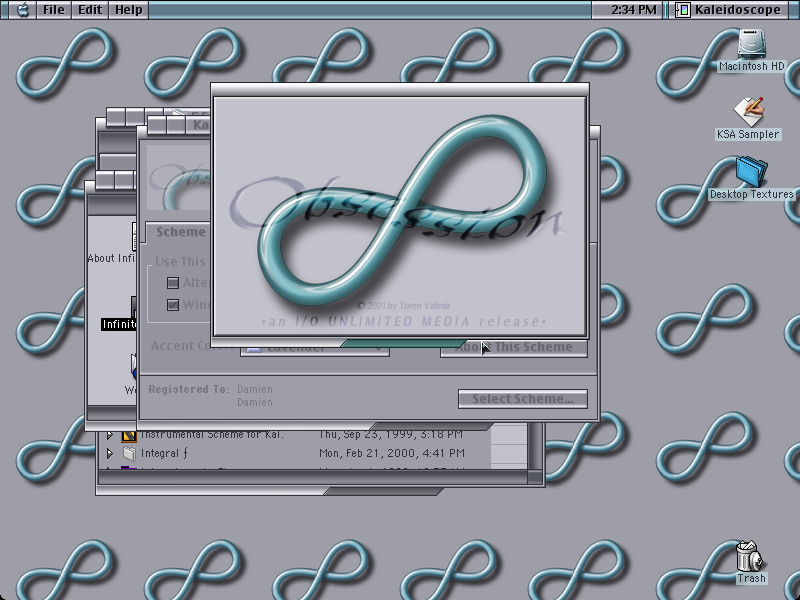
Task: Click the 2:34 PM menu bar clock
Action: click(x=633, y=10)
